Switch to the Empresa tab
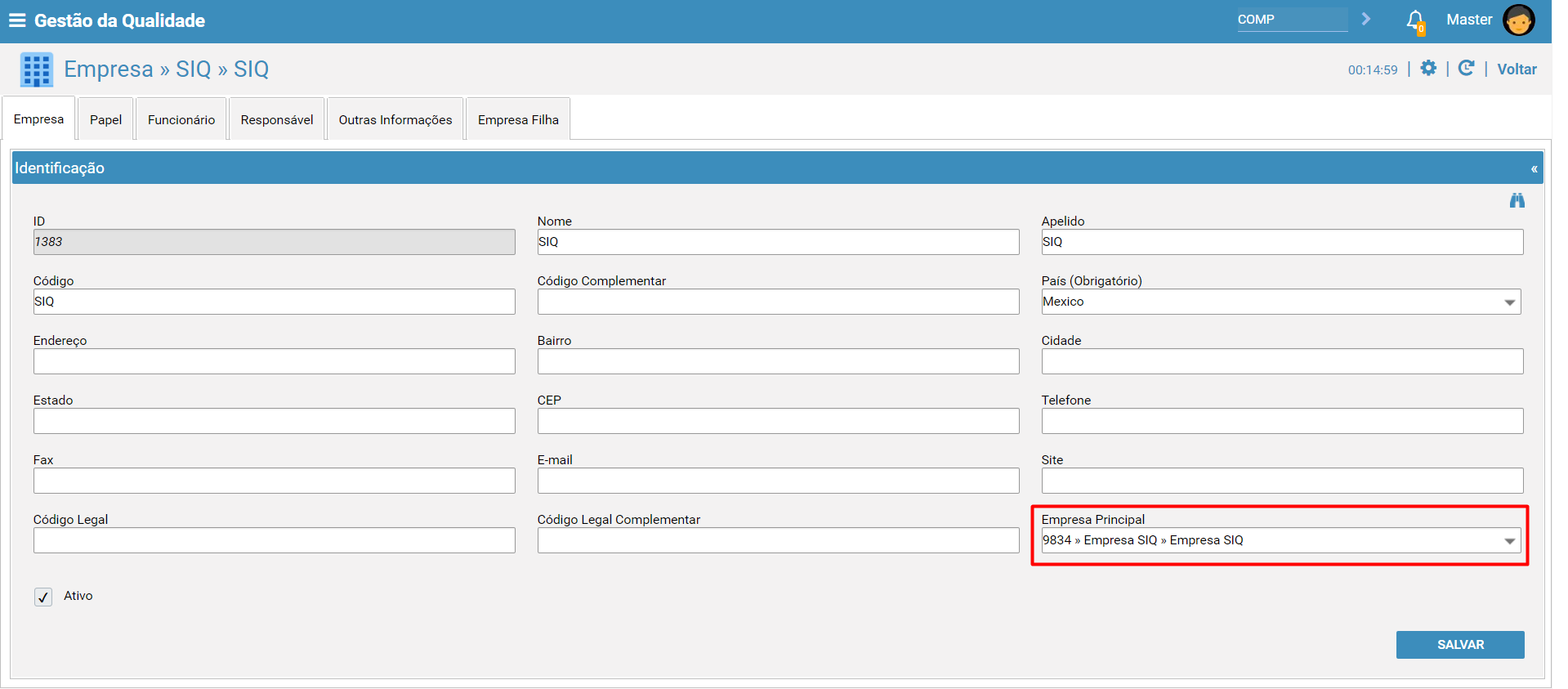 (38, 119)
